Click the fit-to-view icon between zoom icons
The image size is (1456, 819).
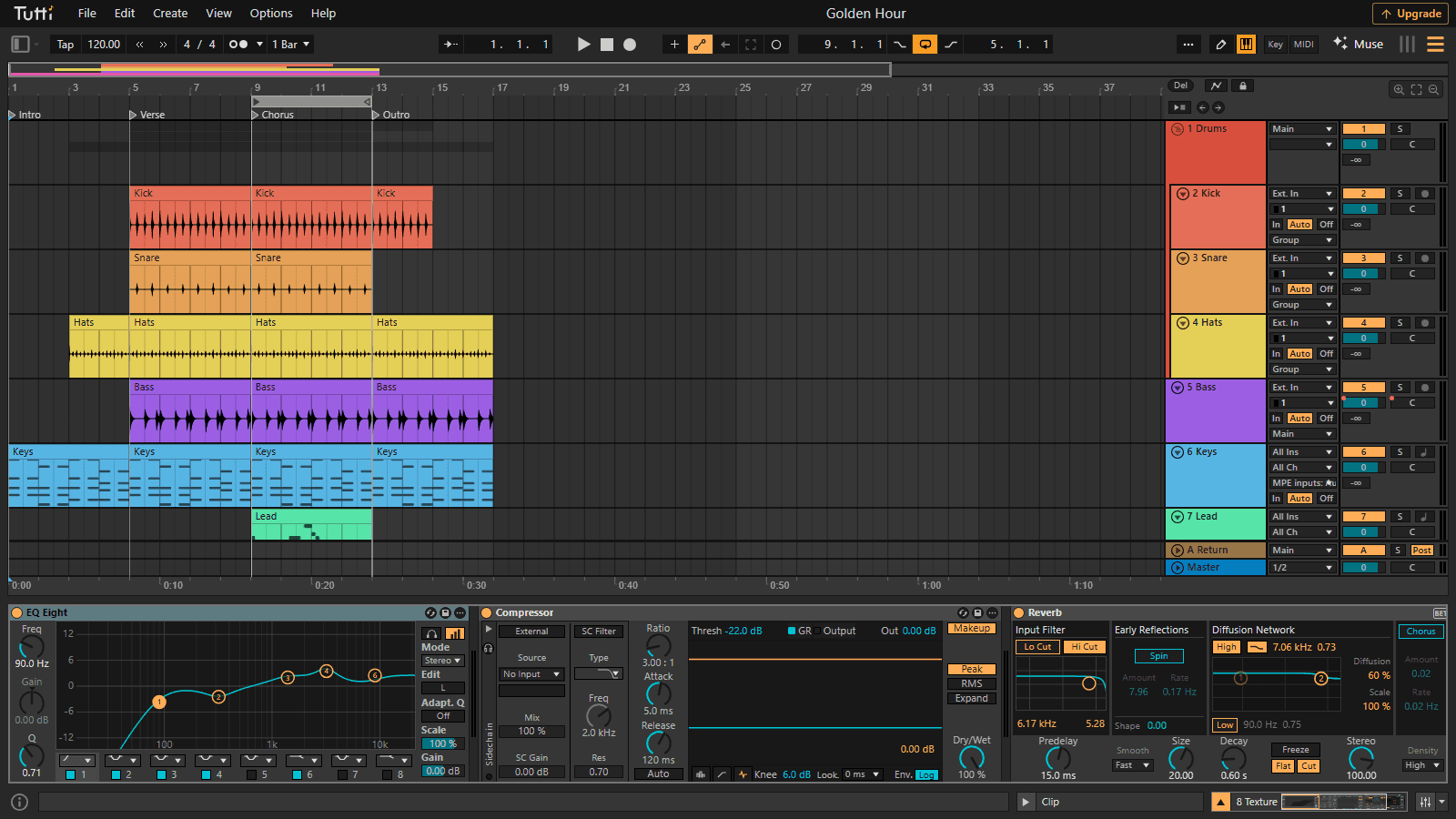click(1416, 89)
